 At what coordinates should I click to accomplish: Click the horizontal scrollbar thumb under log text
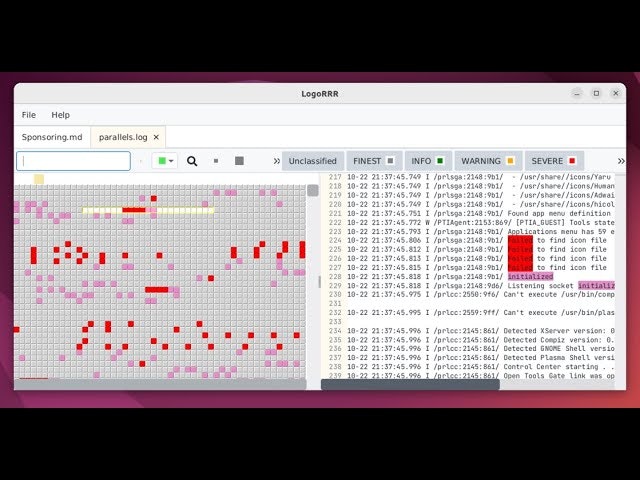coord(410,384)
